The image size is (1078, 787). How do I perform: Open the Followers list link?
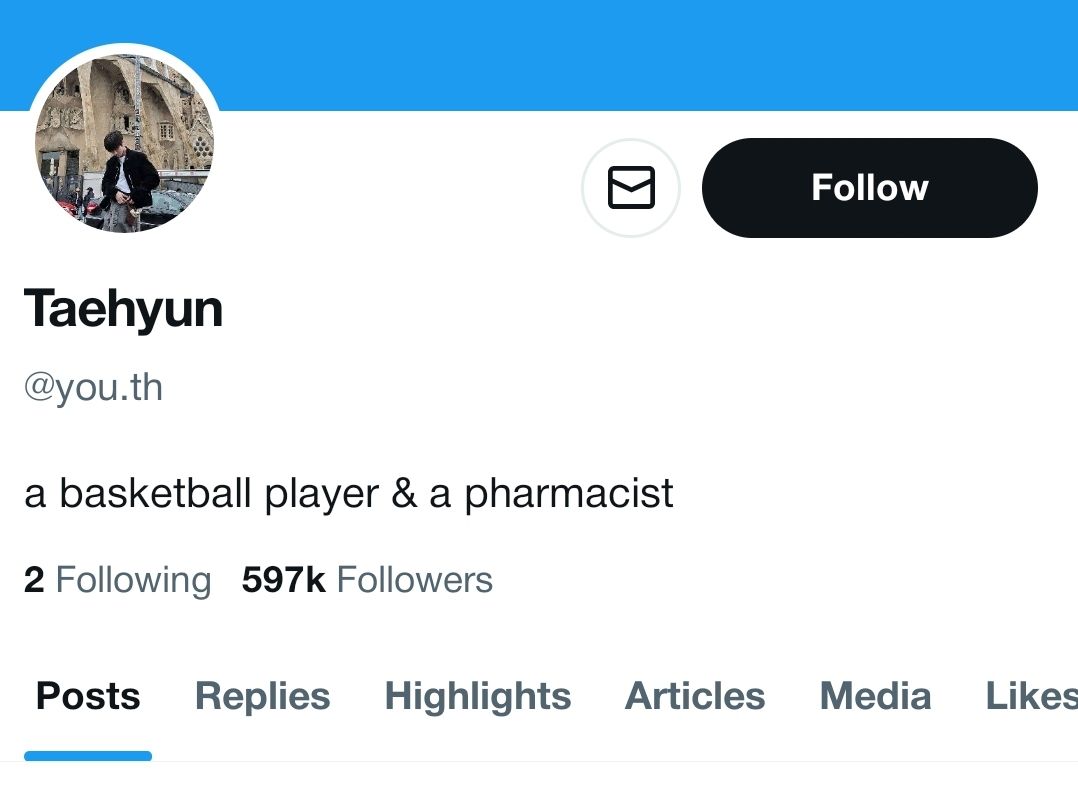414,580
